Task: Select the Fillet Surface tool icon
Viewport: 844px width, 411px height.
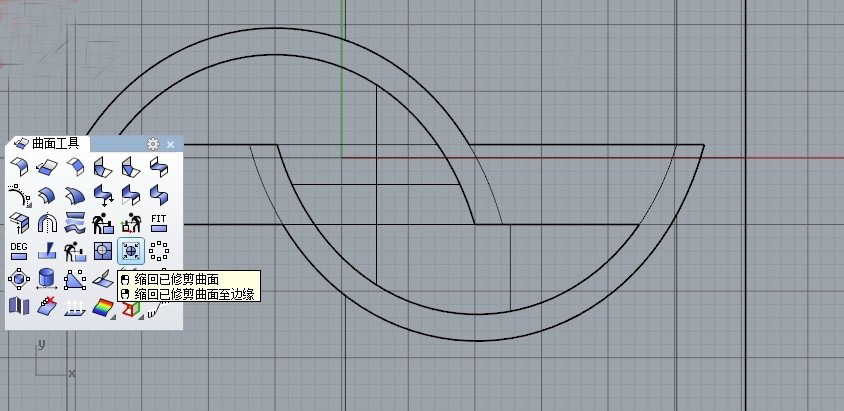Action: tap(19, 166)
